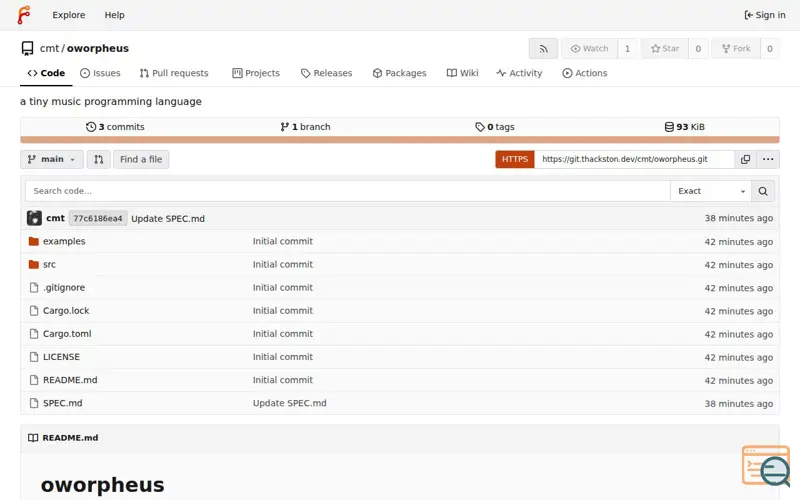Click the forks count 0
This screenshot has height=500, width=800.
click(x=769, y=48)
